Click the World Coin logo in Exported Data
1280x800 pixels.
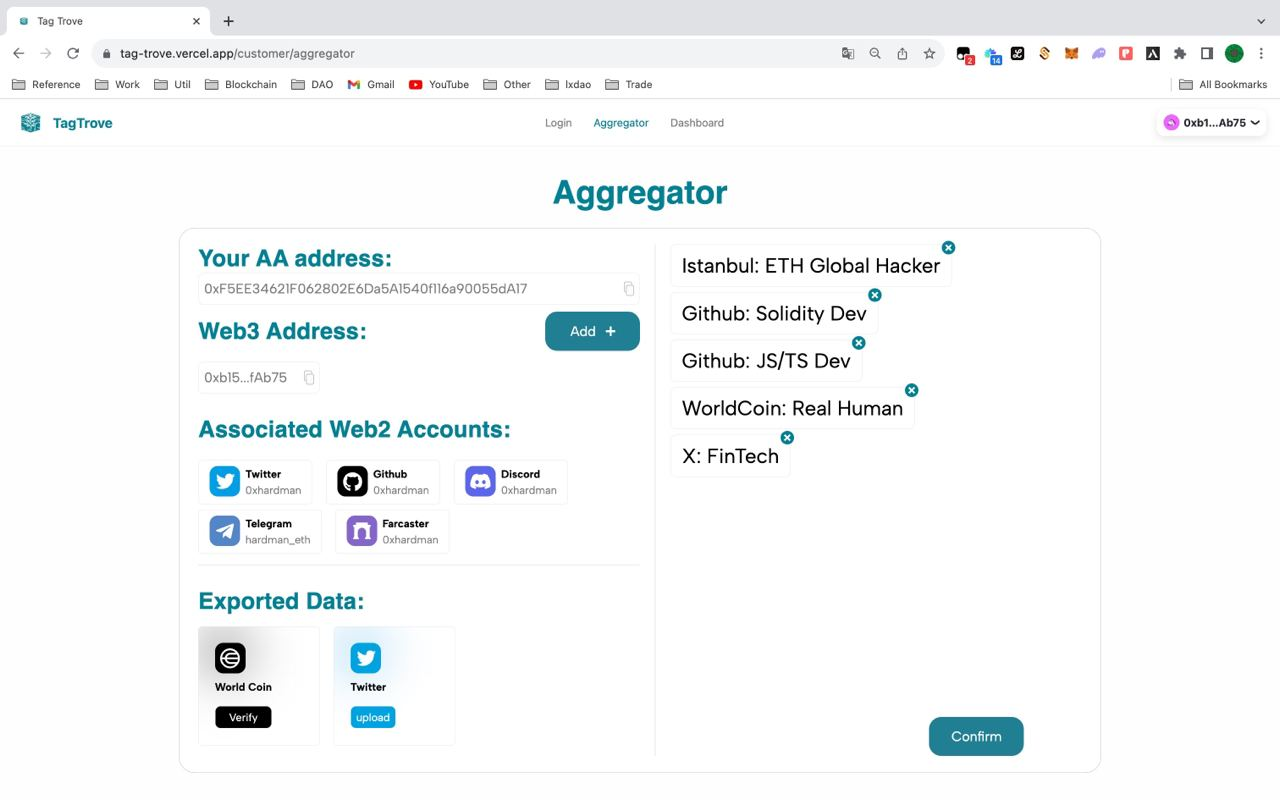(x=230, y=658)
